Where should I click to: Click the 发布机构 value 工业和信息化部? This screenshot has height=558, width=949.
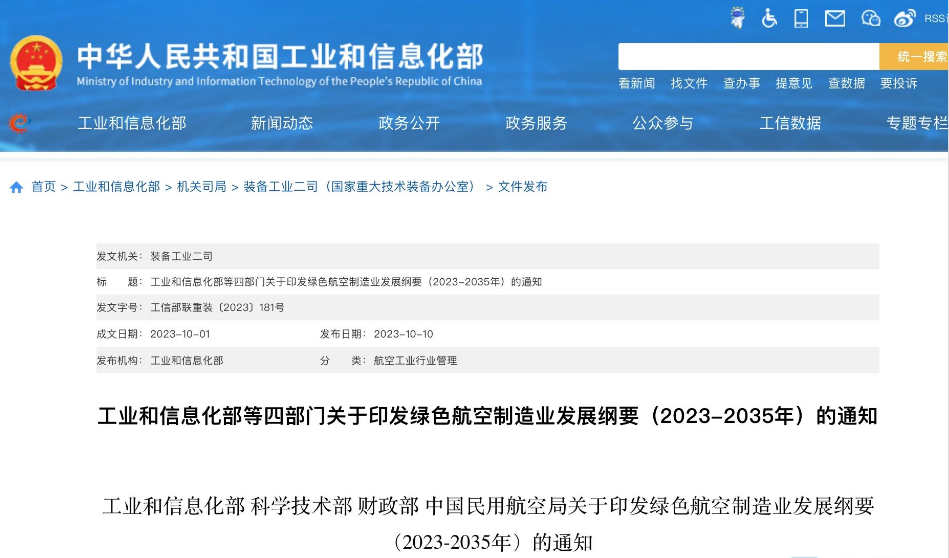pos(186,361)
